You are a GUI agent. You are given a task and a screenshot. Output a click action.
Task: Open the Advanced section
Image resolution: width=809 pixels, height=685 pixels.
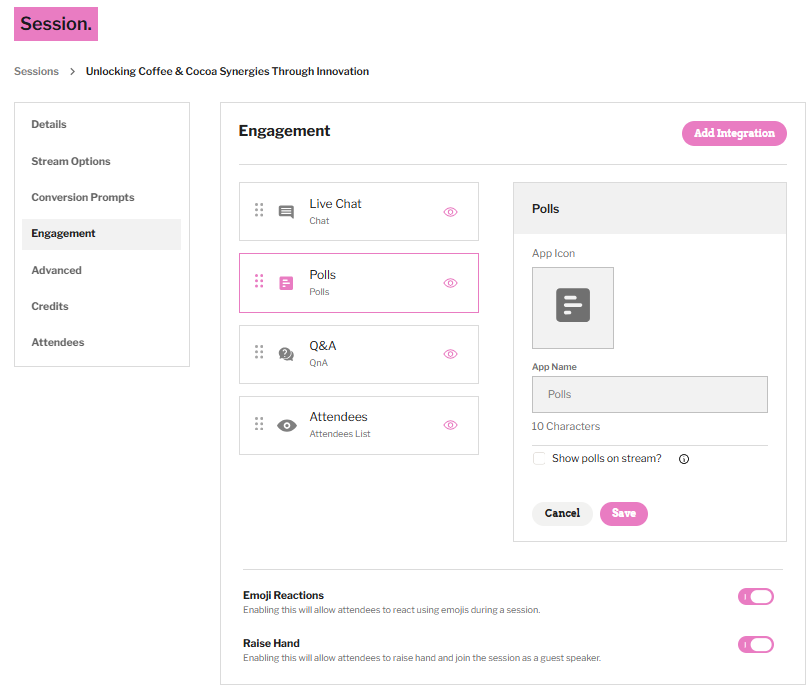tap(56, 270)
